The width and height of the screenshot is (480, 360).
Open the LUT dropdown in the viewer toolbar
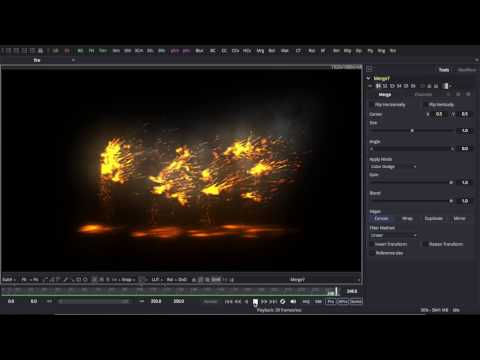point(156,279)
